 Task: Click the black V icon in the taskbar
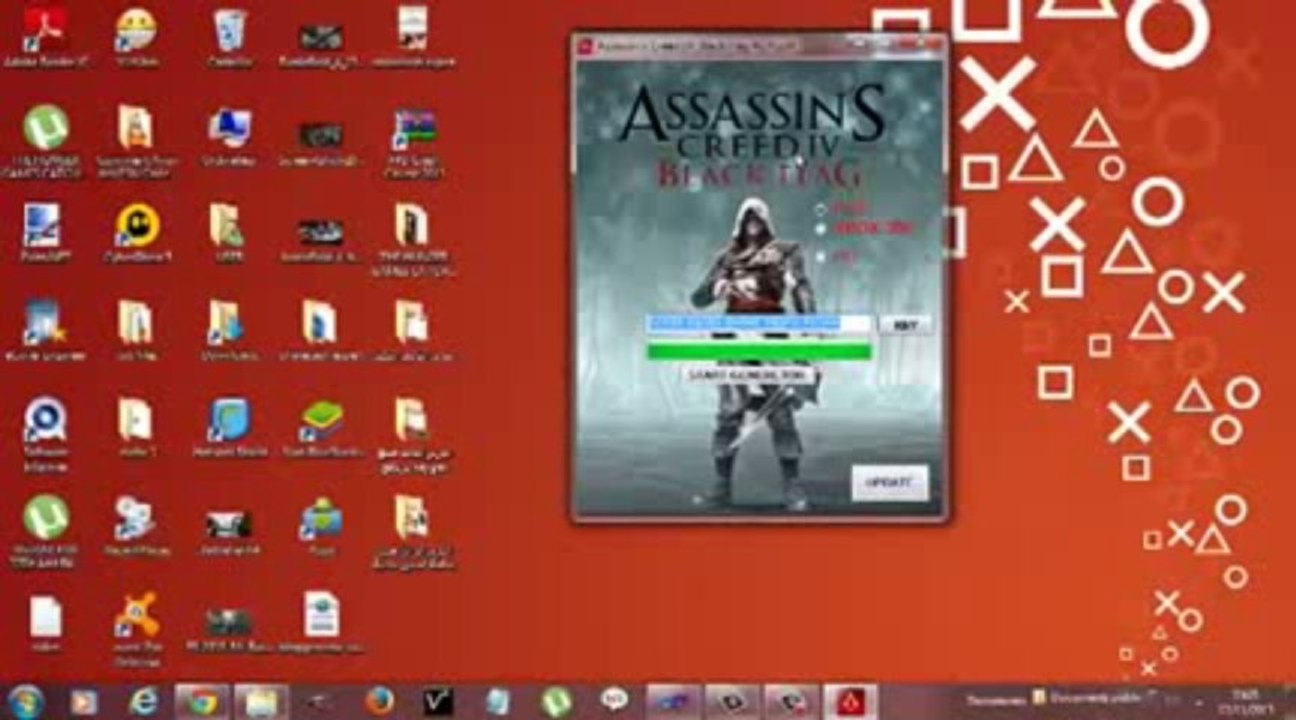tap(438, 702)
